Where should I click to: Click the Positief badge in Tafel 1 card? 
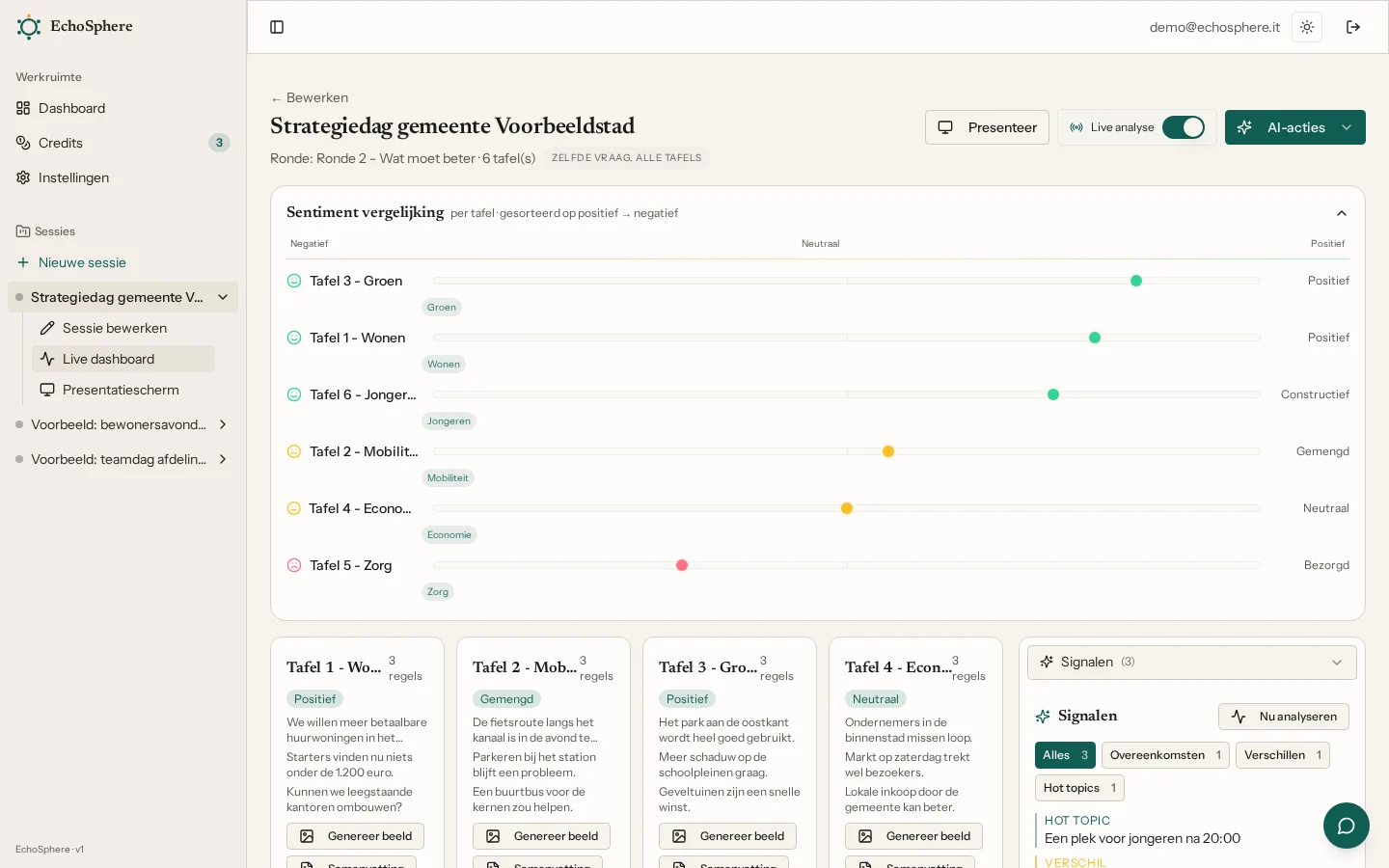[314, 699]
